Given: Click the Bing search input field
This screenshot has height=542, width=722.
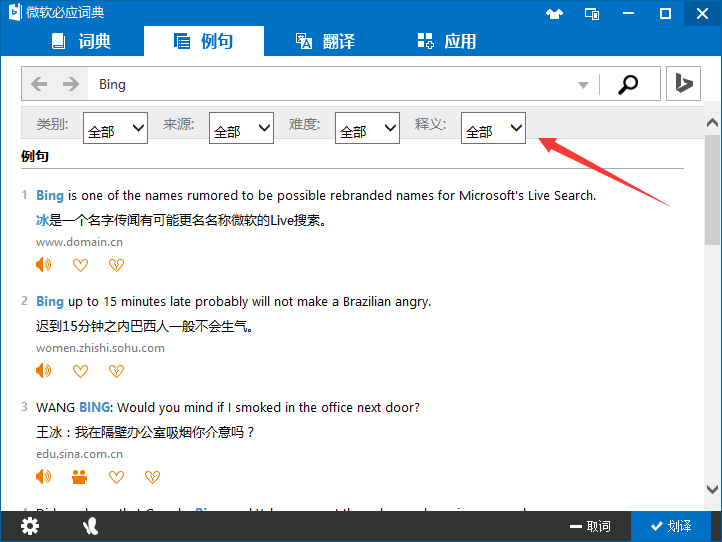Looking at the screenshot, I should pyautogui.click(x=332, y=84).
